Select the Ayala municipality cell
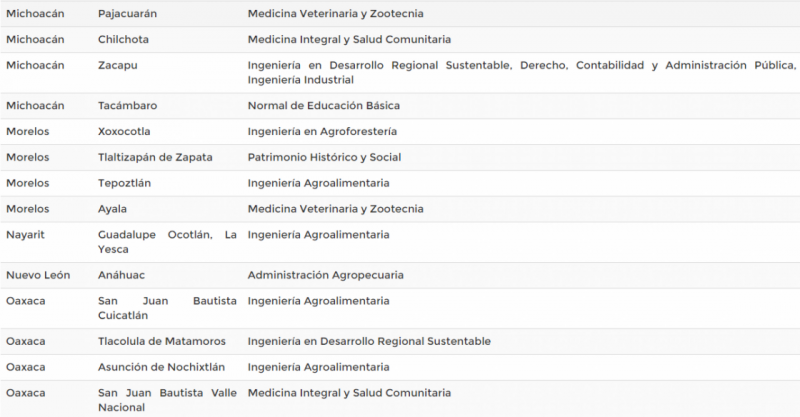The height and width of the screenshot is (417, 800). [113, 209]
